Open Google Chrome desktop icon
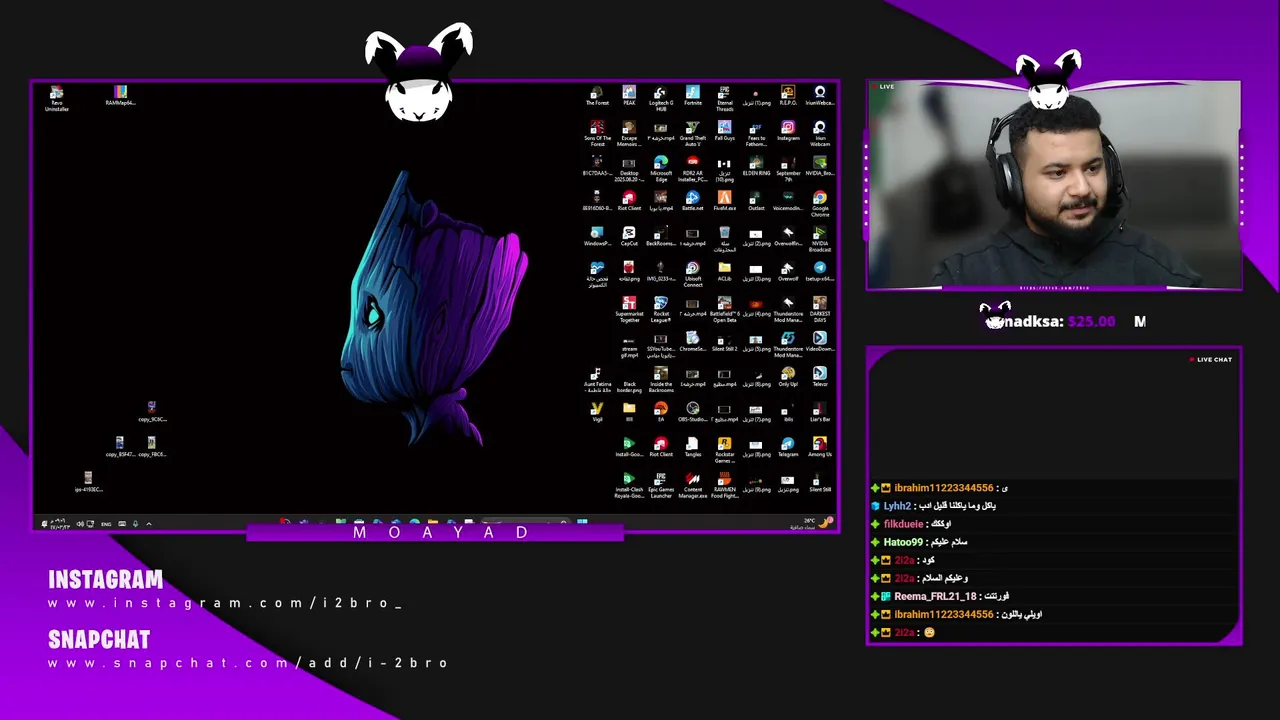Image resolution: width=1280 pixels, height=720 pixels. tap(820, 204)
